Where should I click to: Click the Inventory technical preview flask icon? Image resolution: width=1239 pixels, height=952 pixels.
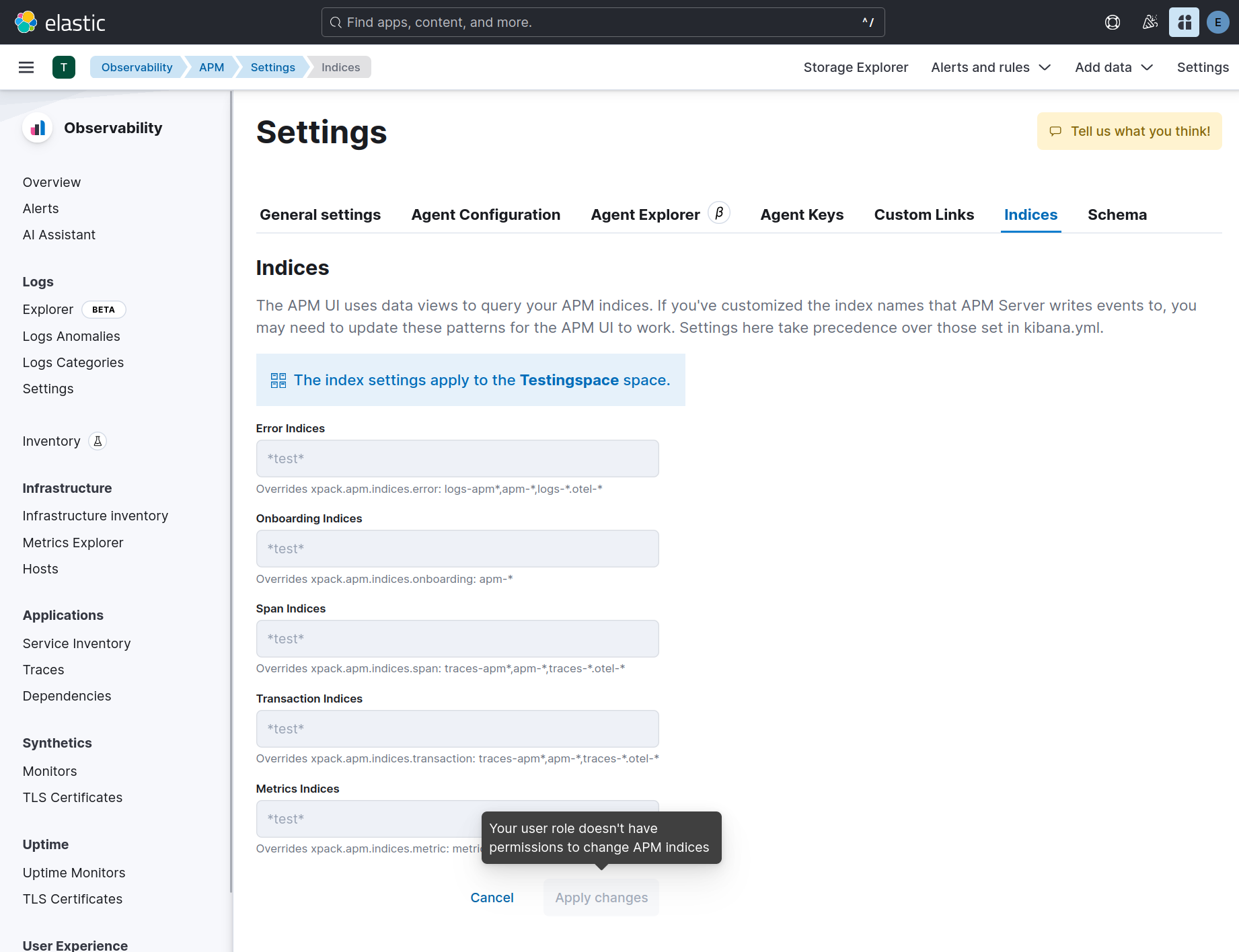point(98,441)
